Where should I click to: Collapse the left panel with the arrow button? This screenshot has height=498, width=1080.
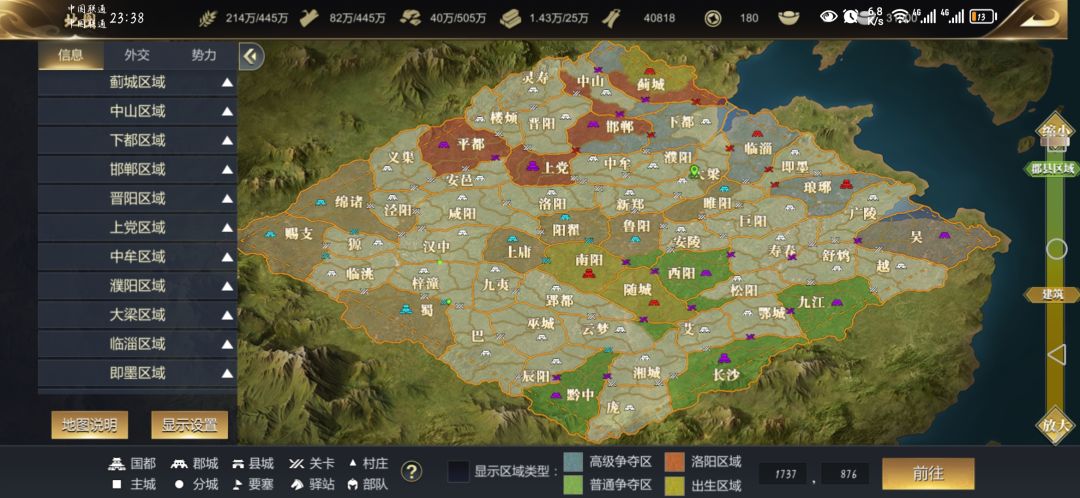(251, 56)
